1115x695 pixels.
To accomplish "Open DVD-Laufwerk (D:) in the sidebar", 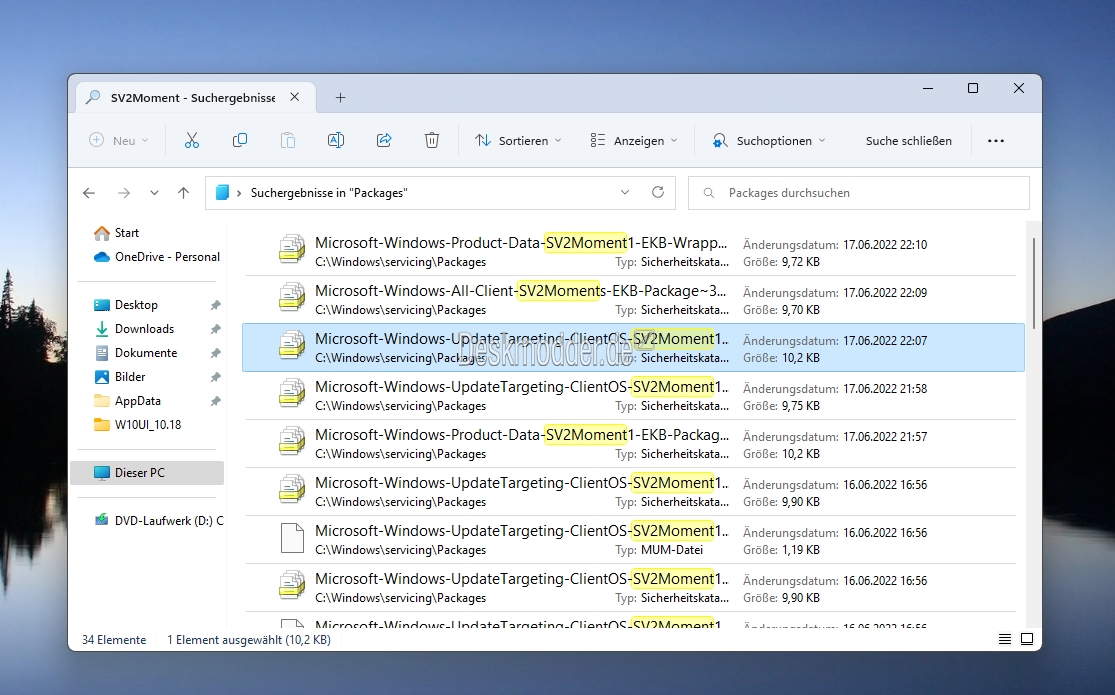I will coord(169,521).
